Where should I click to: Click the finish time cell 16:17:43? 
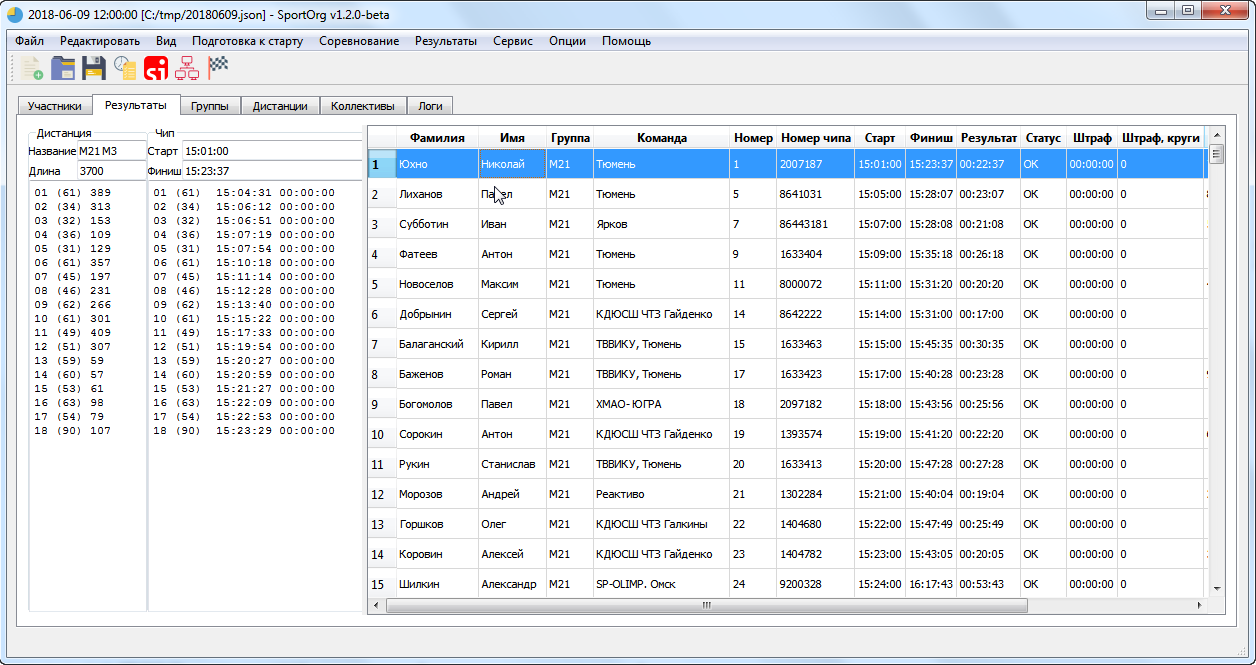click(931, 584)
